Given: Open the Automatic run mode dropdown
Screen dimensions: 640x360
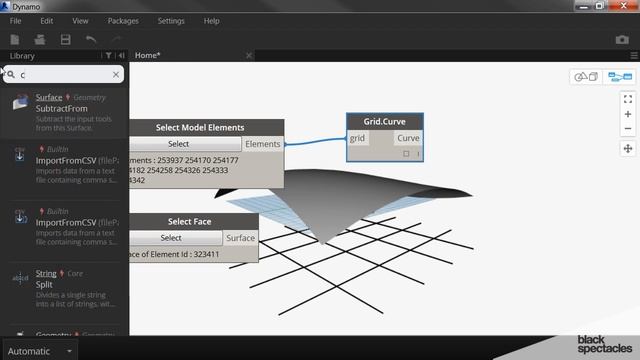Looking at the screenshot, I should 40,351.
